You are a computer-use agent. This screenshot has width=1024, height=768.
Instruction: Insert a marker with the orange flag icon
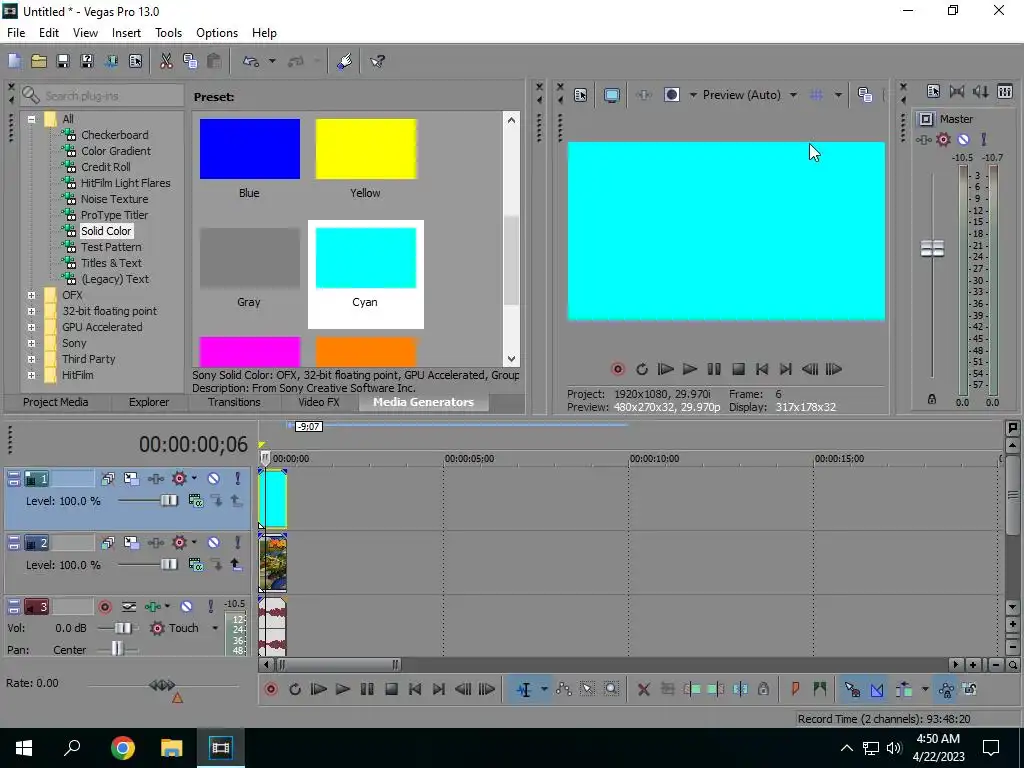tap(795, 690)
